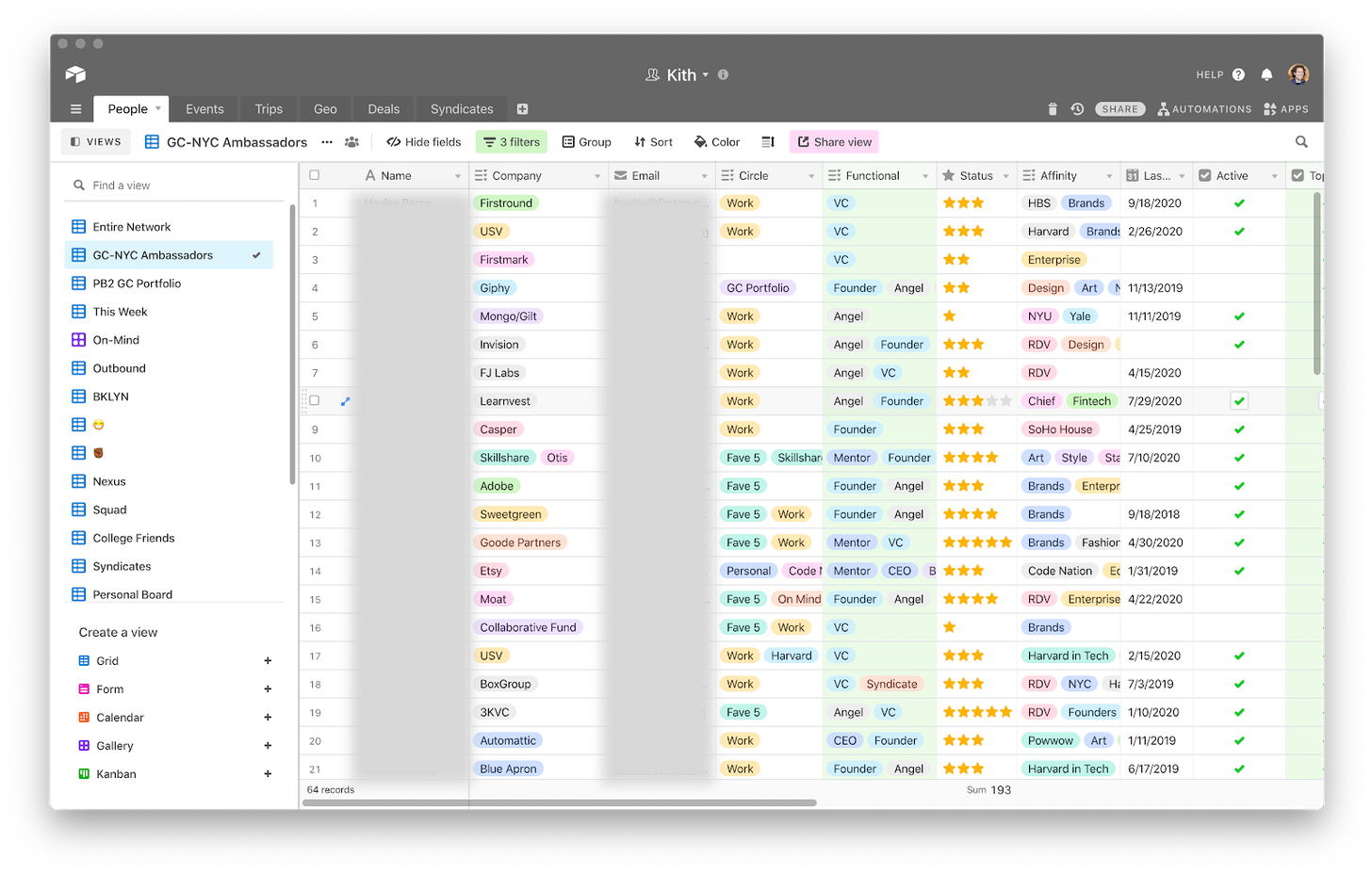The height and width of the screenshot is (874, 1372).
Task: Toggle Active checkmark for Casper row
Action: (1239, 429)
